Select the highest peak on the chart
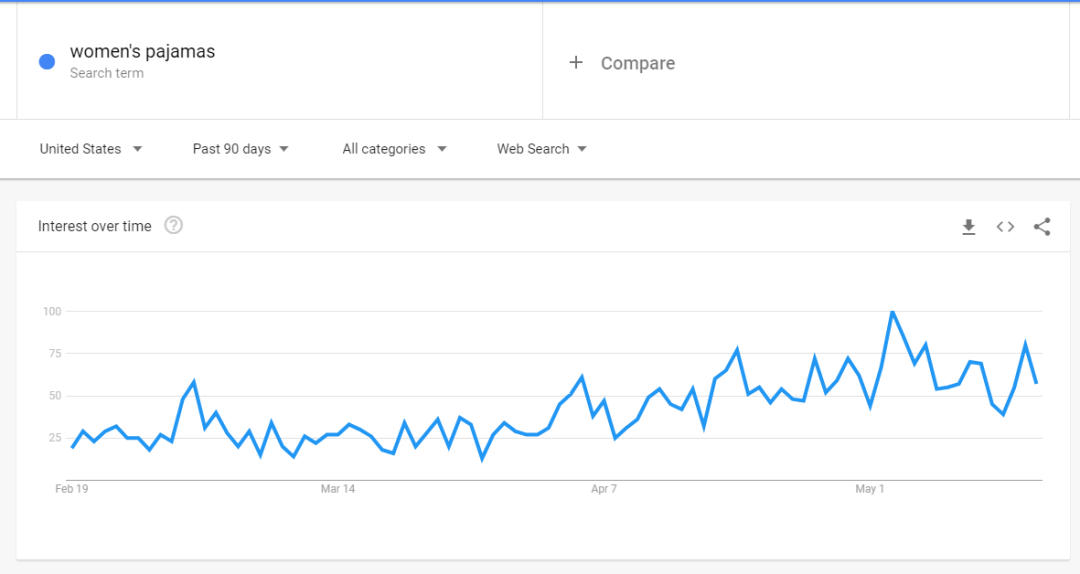The height and width of the screenshot is (574, 1080). pos(893,311)
